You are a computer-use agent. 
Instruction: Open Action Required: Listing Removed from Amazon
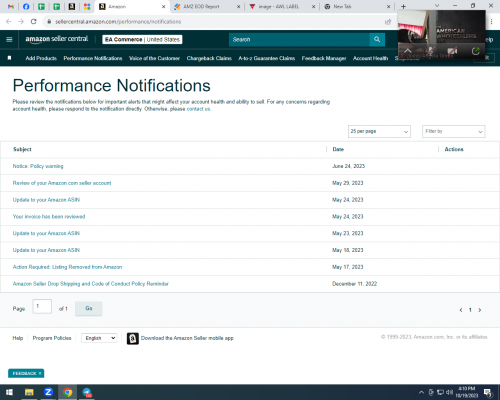pos(67,267)
